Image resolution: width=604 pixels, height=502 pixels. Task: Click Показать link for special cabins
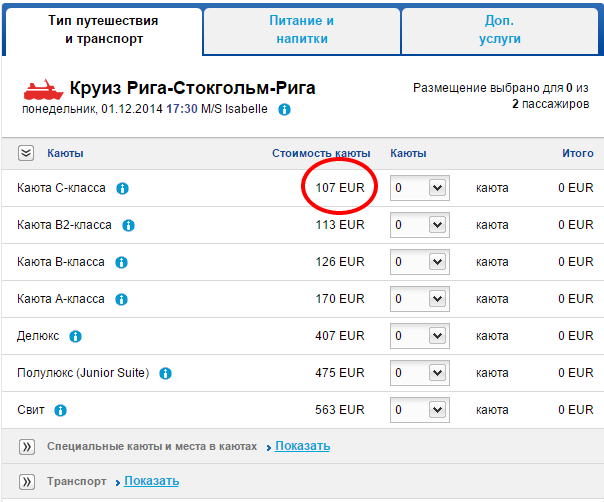point(302,446)
